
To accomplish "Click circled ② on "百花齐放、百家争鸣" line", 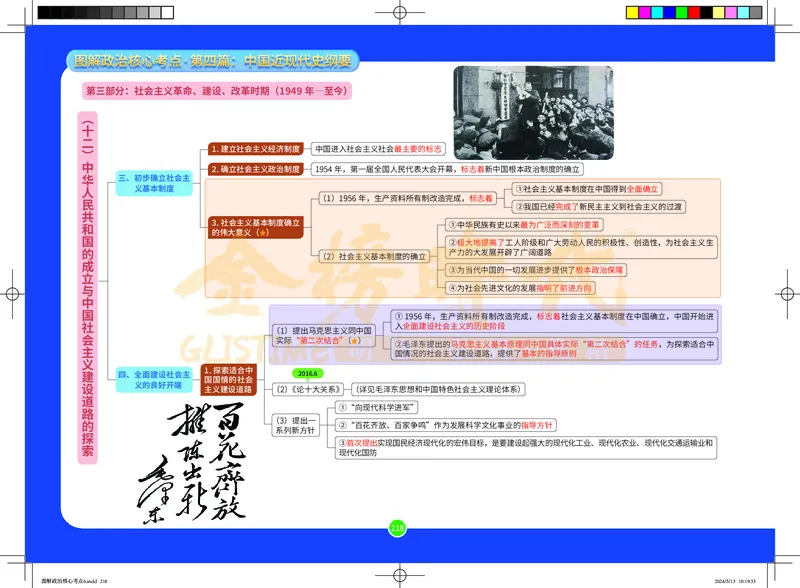I will click(345, 423).
